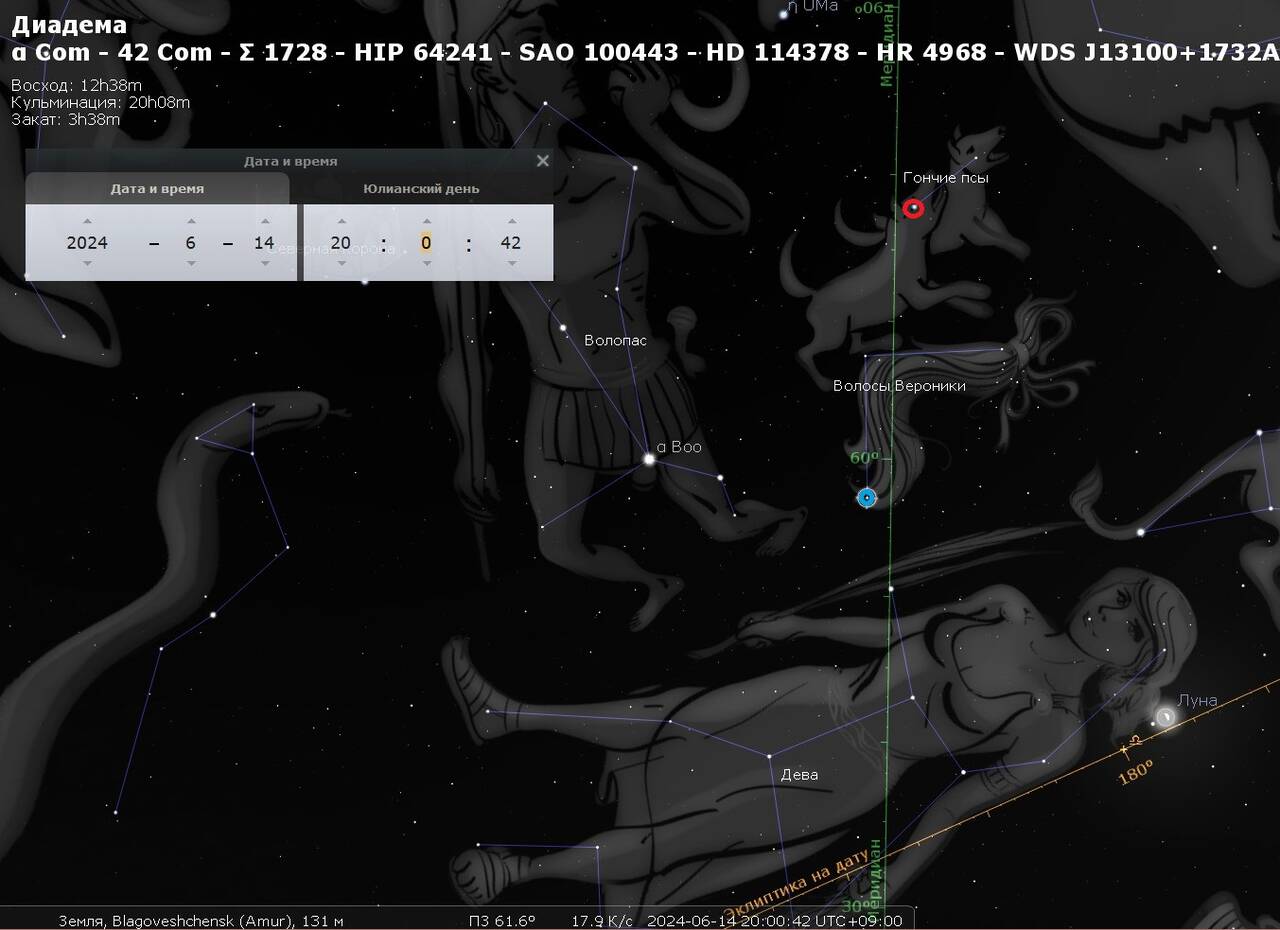Click the 60° meridian altitude label
1280x930 pixels.
[864, 458]
